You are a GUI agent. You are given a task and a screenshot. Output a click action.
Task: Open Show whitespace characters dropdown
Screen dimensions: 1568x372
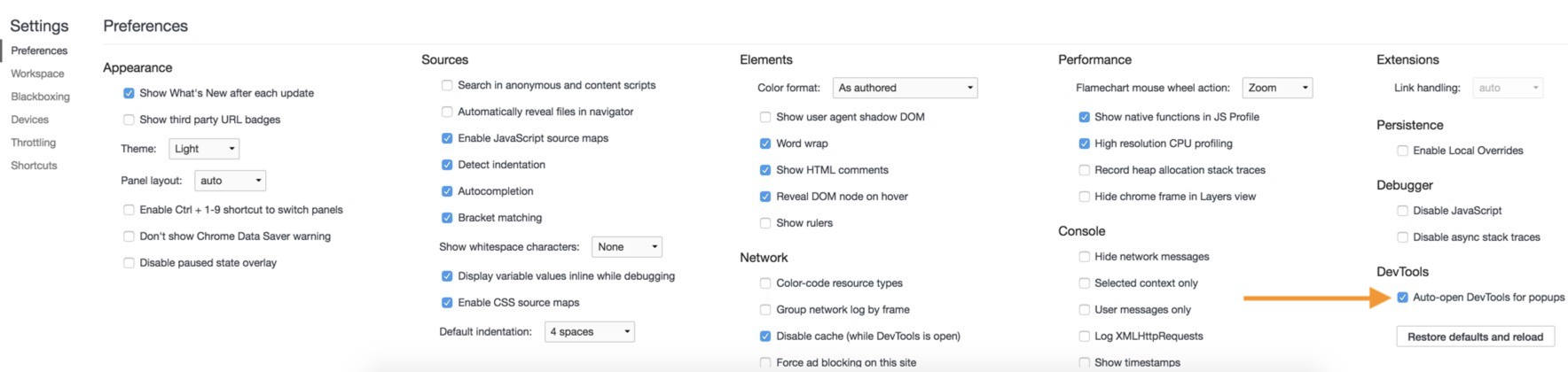(x=627, y=247)
